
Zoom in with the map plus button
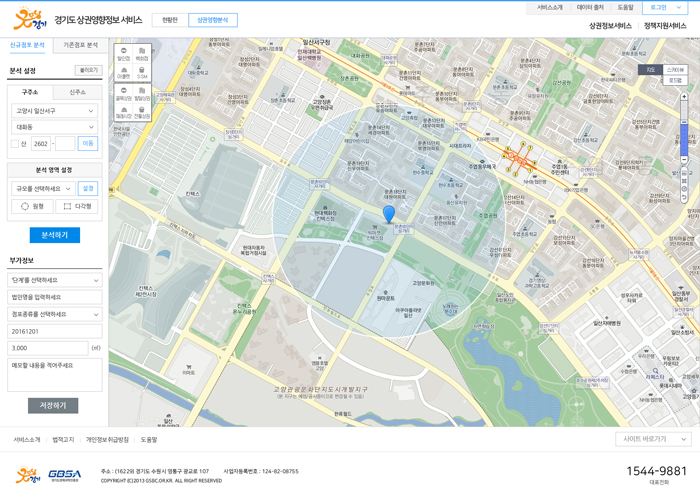[684, 97]
